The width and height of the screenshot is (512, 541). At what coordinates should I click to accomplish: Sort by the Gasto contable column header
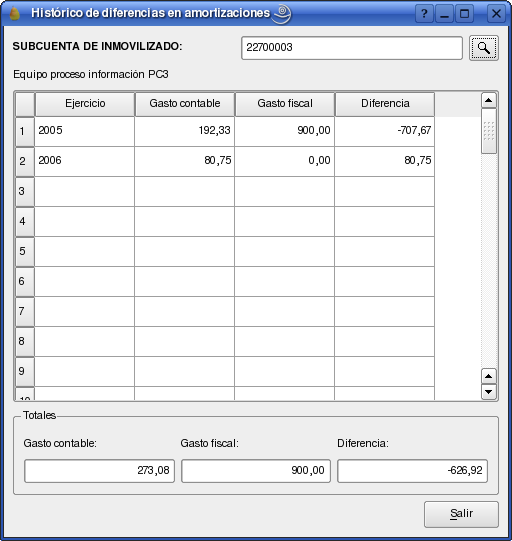[x=185, y=104]
